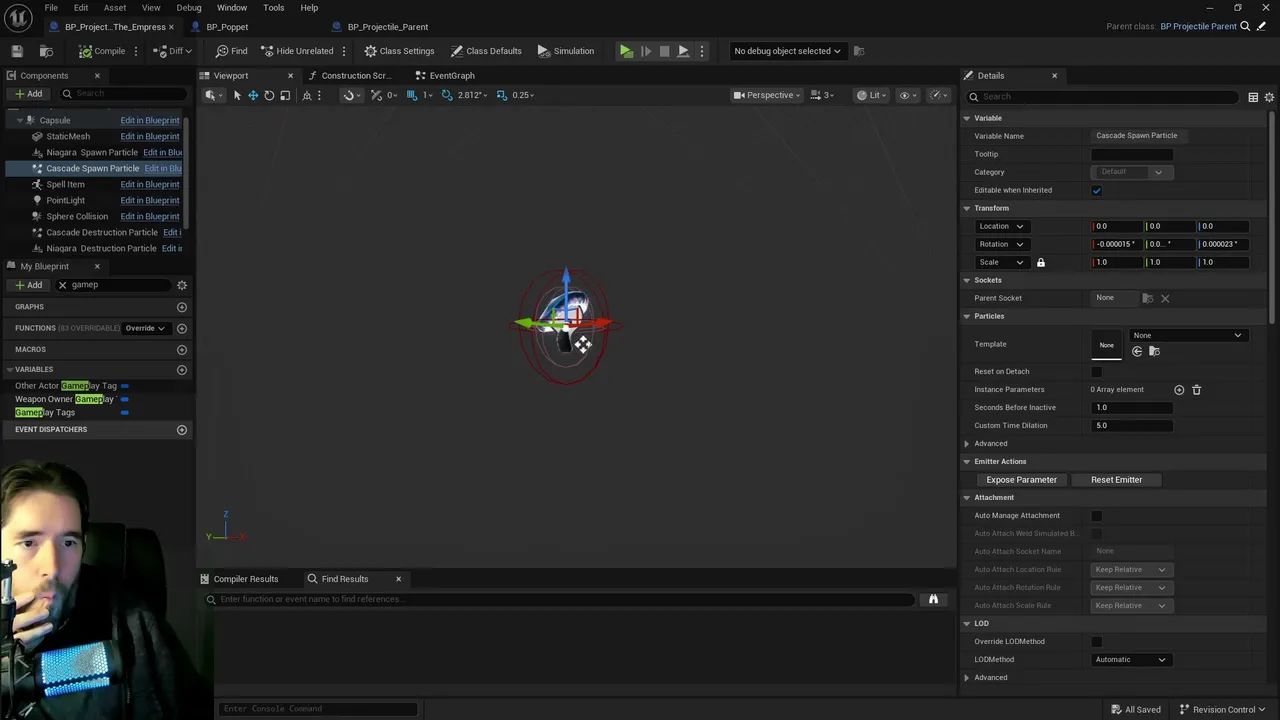Screen dimensions: 1280x720
Task: Select the StaticMesh component
Action: tap(68, 136)
